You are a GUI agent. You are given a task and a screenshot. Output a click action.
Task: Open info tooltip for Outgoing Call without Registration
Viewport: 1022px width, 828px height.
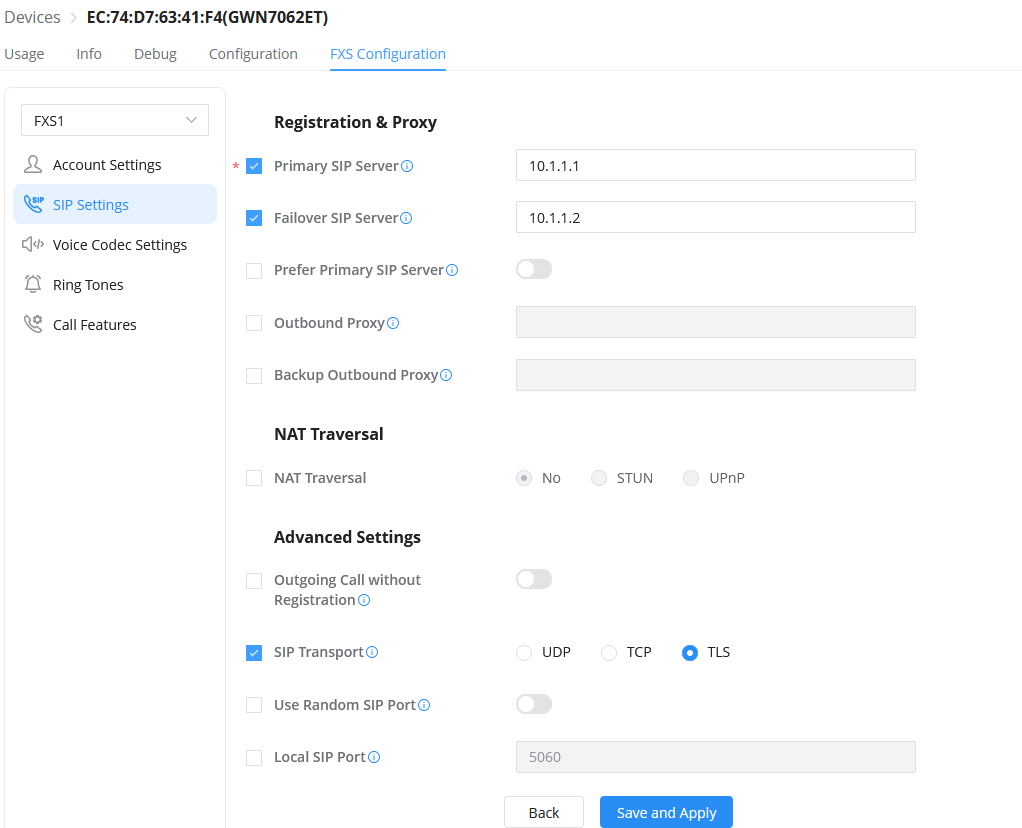pyautogui.click(x=364, y=600)
